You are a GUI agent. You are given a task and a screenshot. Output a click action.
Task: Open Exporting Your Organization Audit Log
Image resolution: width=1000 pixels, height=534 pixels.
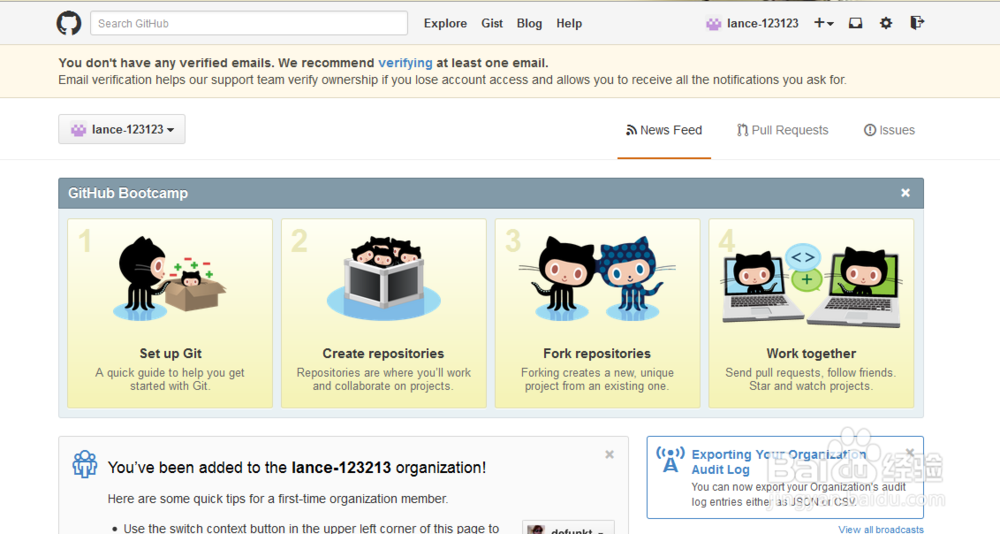point(779,462)
